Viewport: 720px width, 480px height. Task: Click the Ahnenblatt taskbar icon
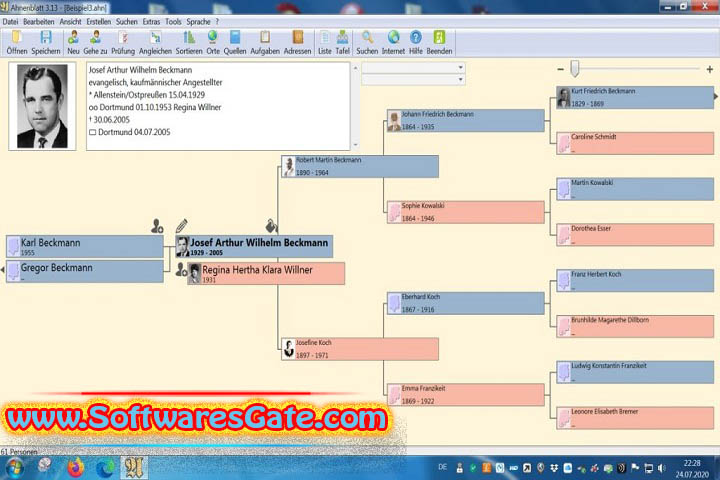coord(134,468)
